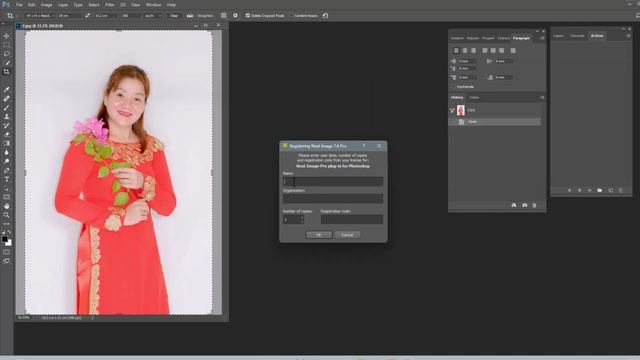Screen dimensions: 640x360
Task: Open the Edit Toolbar three-dots icon
Action: [x=7, y=224]
